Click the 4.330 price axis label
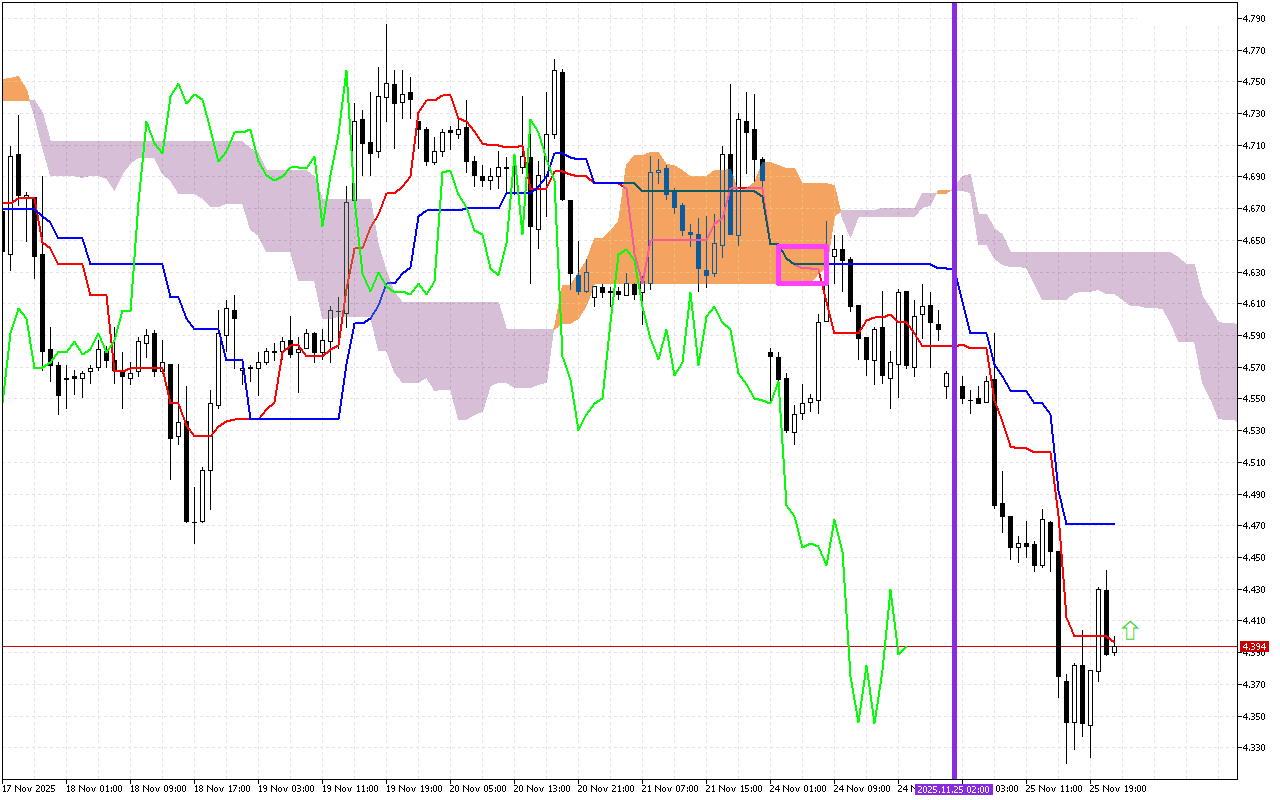The image size is (1280, 800). 1254,748
